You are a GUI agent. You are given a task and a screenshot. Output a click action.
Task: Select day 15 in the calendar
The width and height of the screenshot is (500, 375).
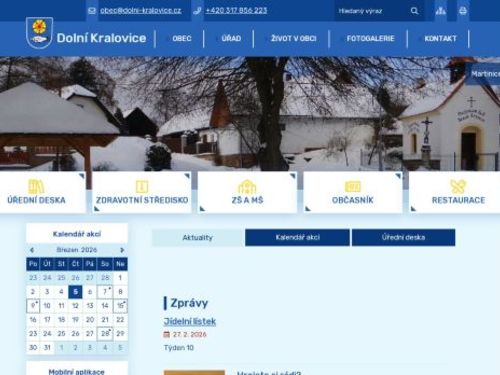click(120, 306)
